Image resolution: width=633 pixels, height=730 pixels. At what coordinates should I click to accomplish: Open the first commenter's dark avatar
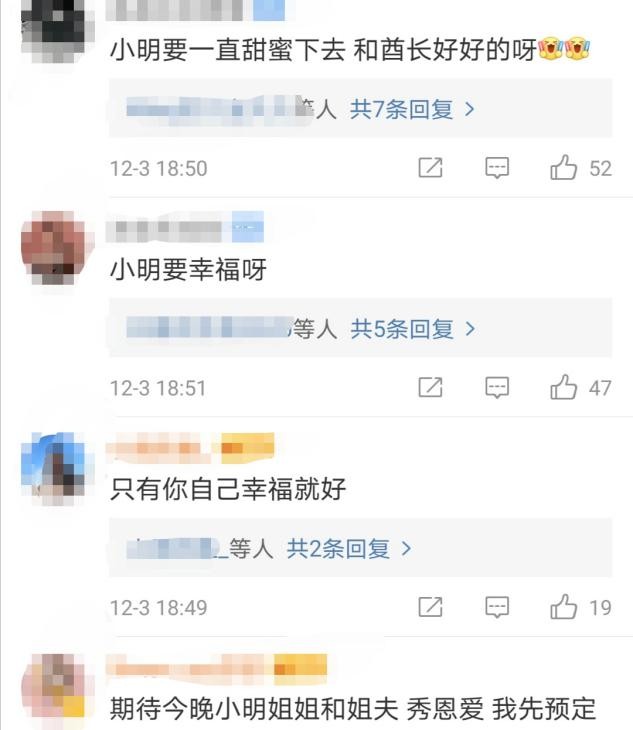click(x=58, y=29)
